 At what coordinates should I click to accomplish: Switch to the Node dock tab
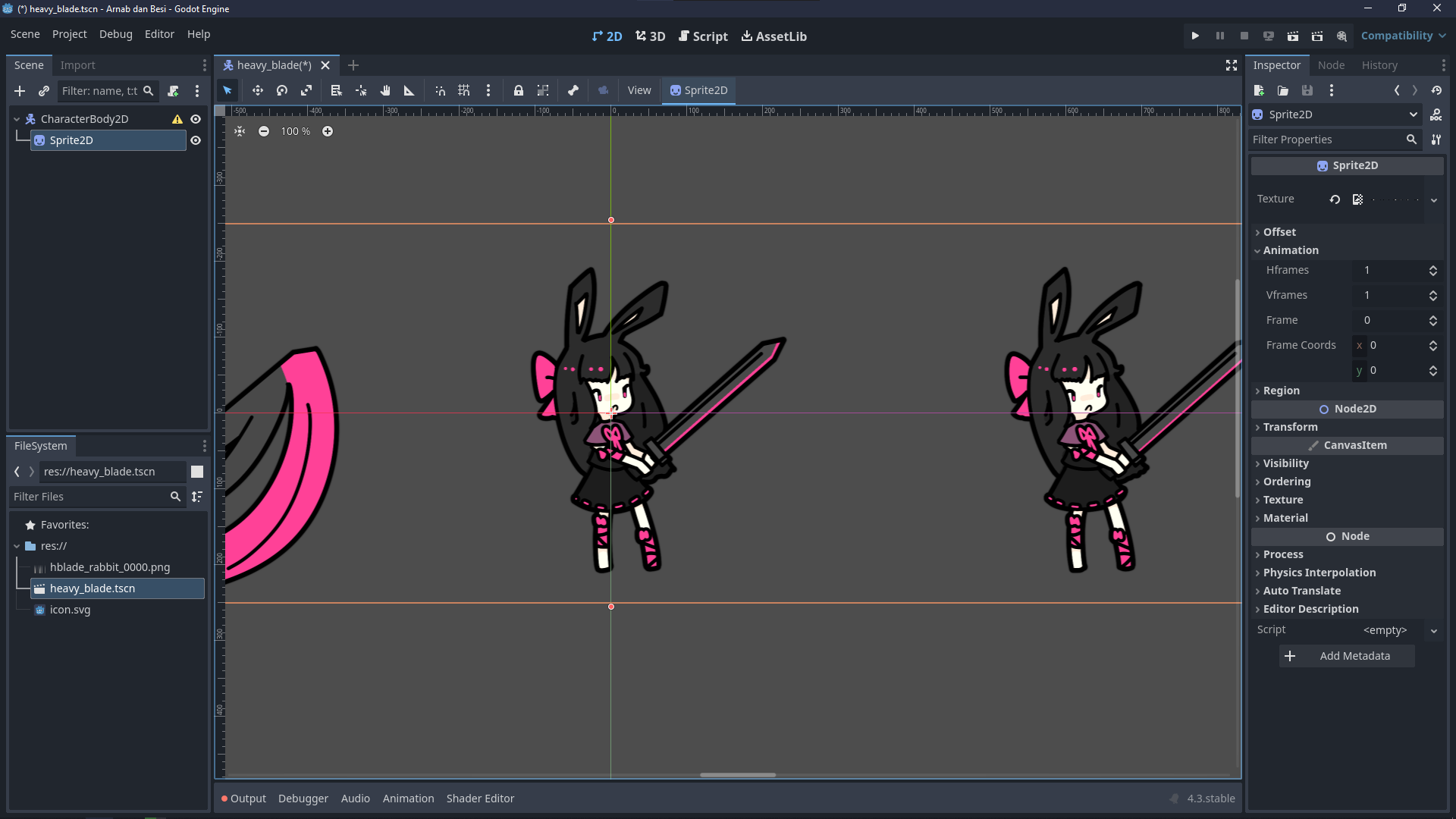[x=1331, y=65]
